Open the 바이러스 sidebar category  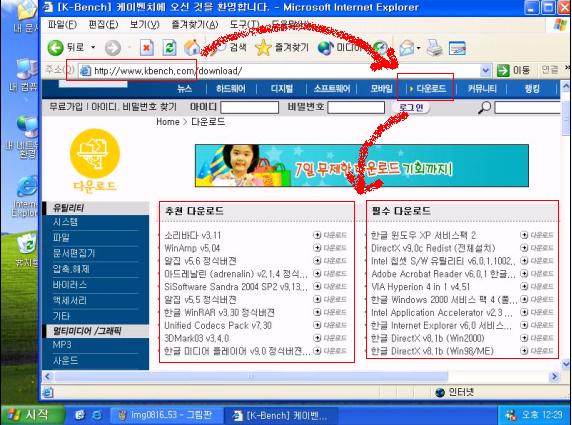[x=70, y=285]
